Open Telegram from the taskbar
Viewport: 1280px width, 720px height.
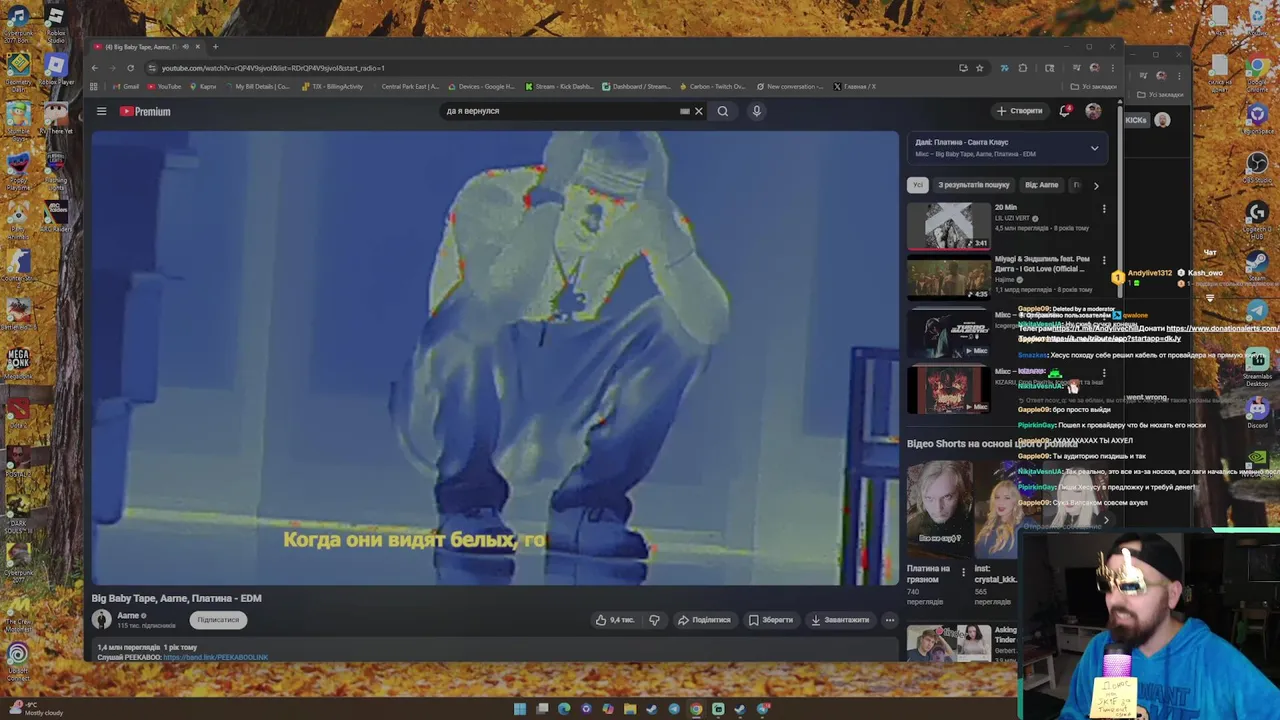point(674,709)
